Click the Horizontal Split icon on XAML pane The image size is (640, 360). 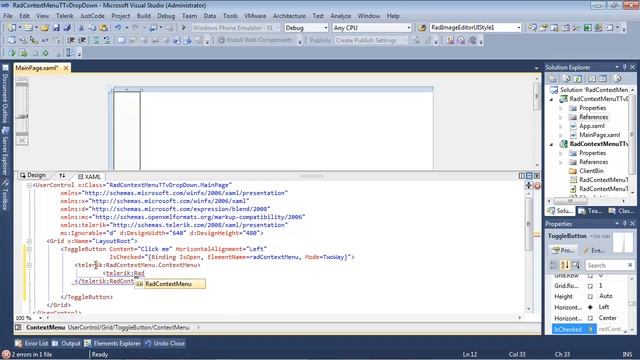click(529, 176)
